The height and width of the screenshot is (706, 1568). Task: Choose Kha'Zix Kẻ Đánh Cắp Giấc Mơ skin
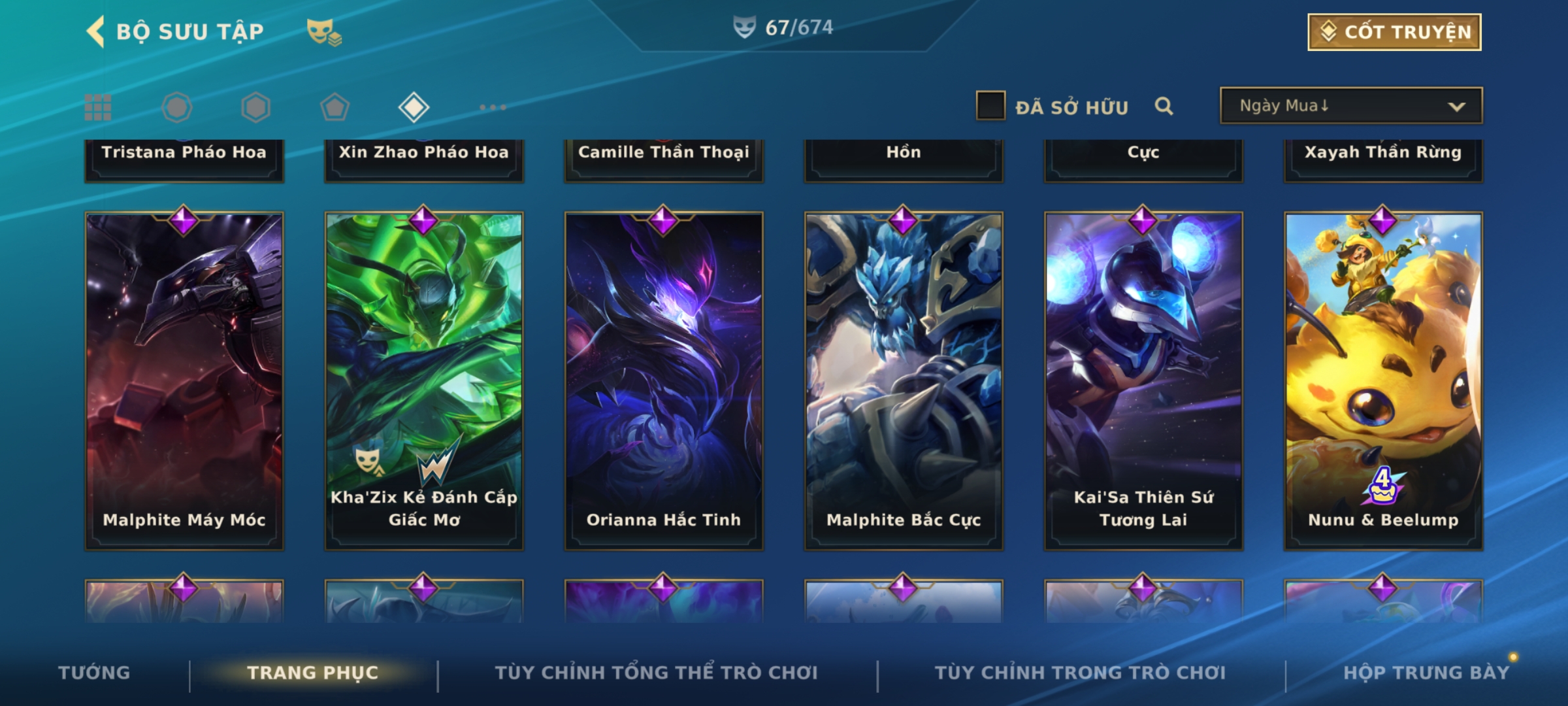tap(424, 380)
